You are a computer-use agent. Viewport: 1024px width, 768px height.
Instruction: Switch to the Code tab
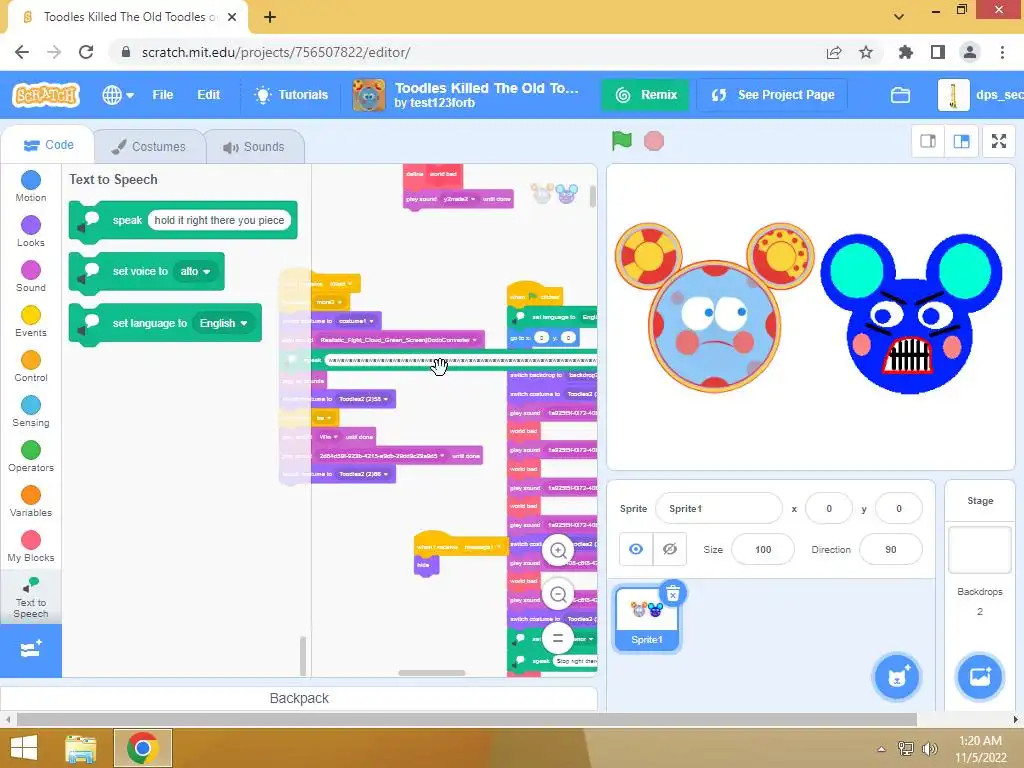(48, 145)
